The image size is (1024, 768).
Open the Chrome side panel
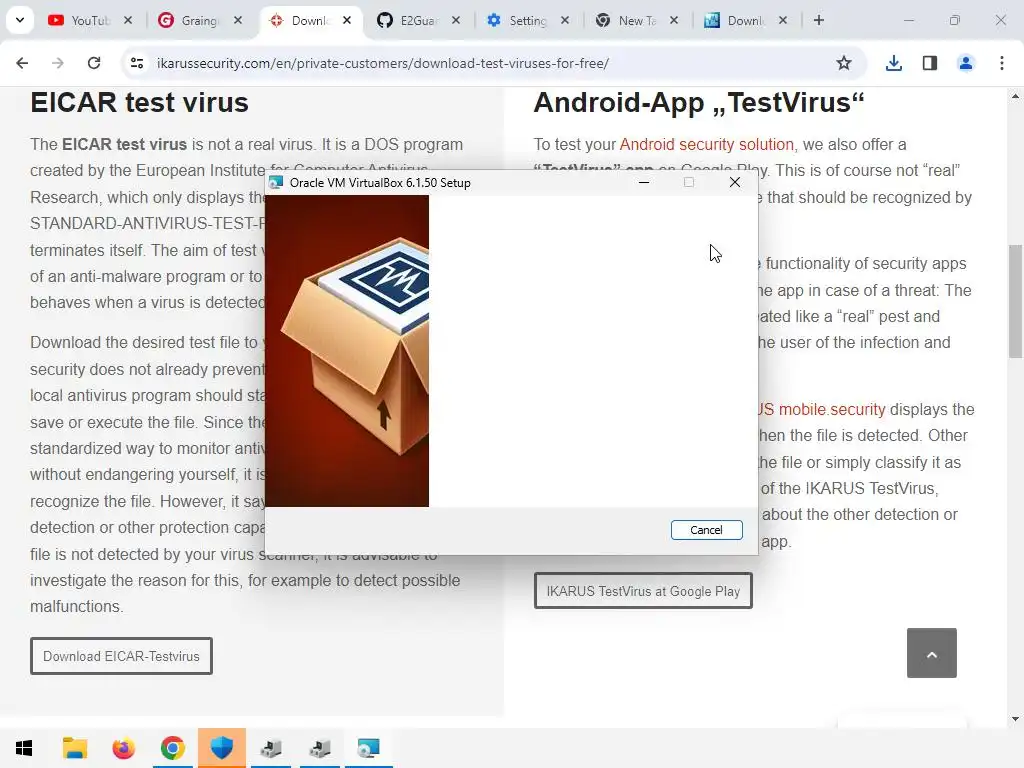(930, 63)
